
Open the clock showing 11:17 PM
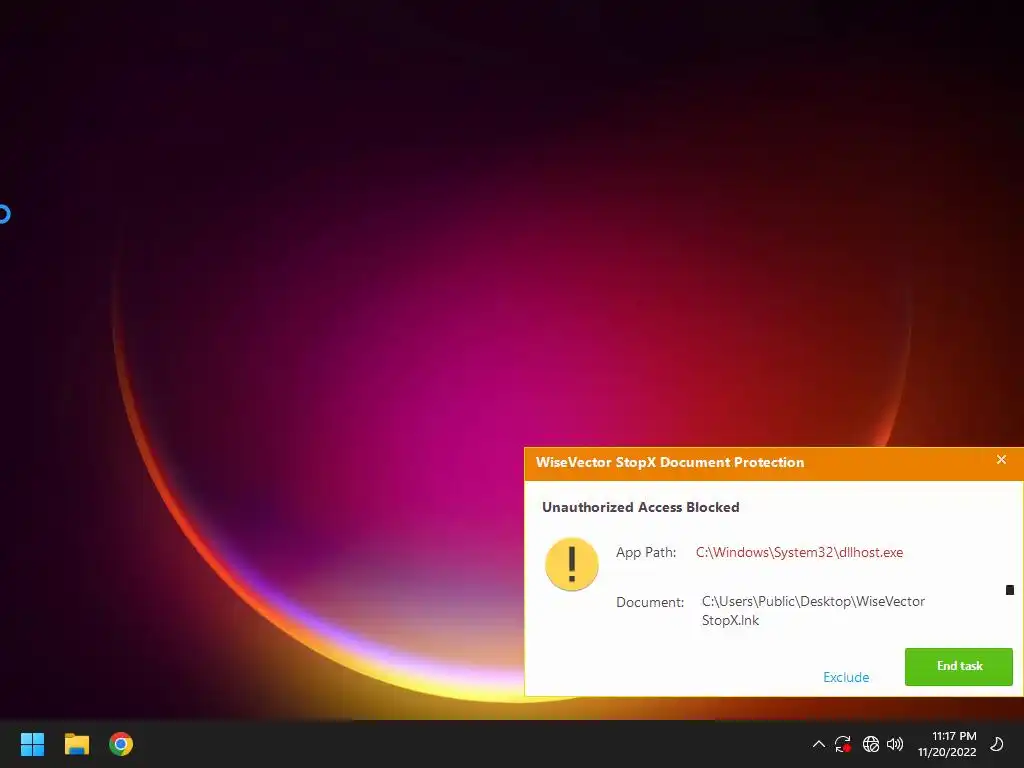pos(947,744)
